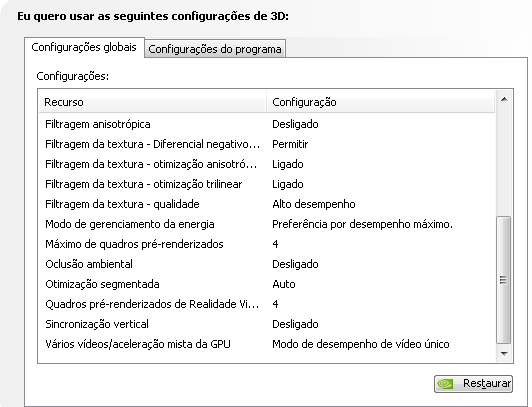Screen dimensions: 532x407
Task: Open the Permitir value for Diferencial negativo
Action: [290, 144]
